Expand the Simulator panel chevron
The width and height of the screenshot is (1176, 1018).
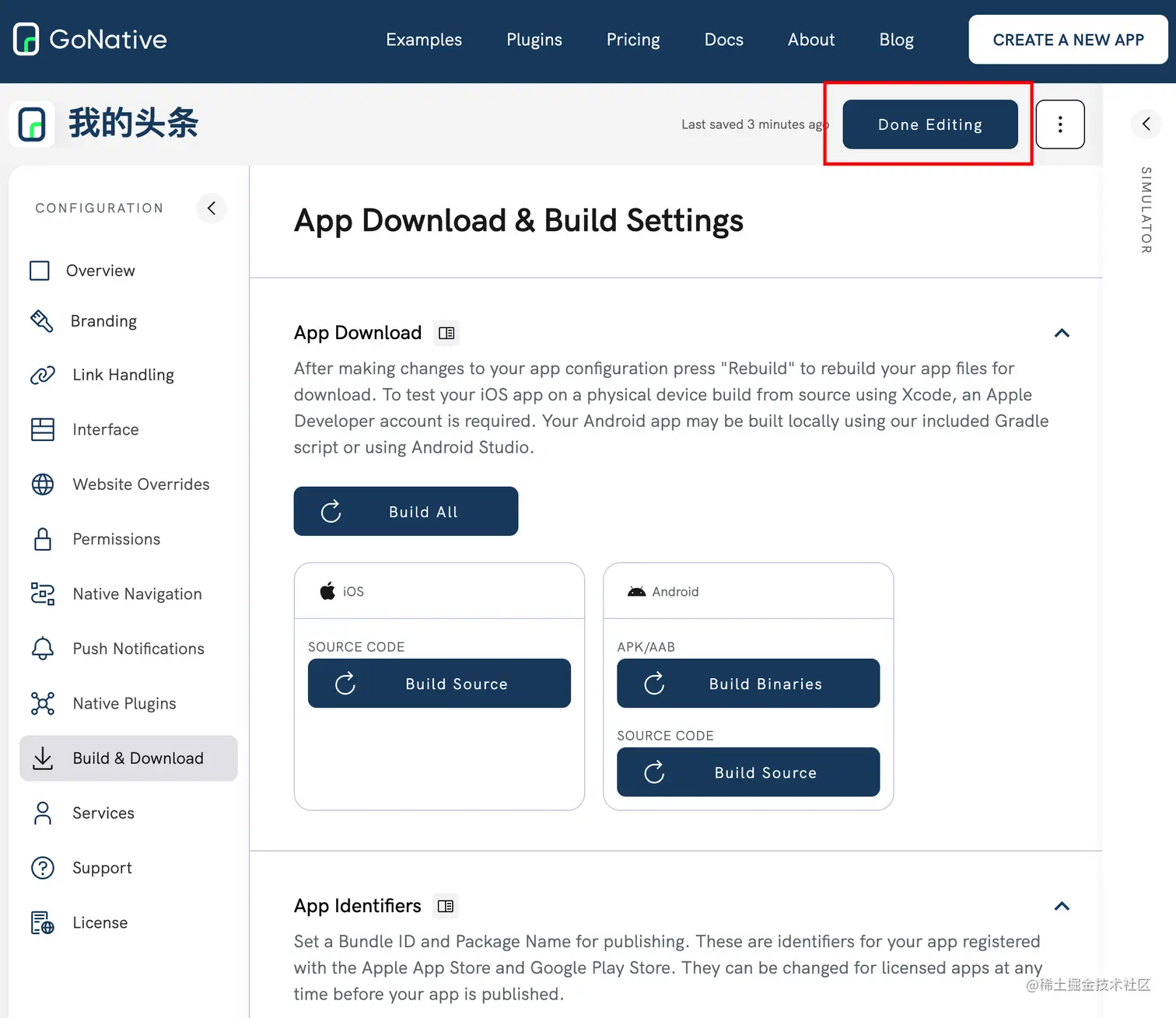(1146, 124)
